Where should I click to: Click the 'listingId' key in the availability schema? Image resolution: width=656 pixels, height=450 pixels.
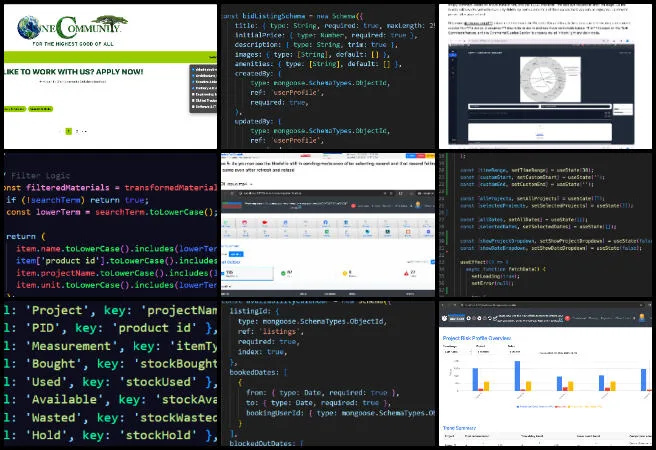250,311
